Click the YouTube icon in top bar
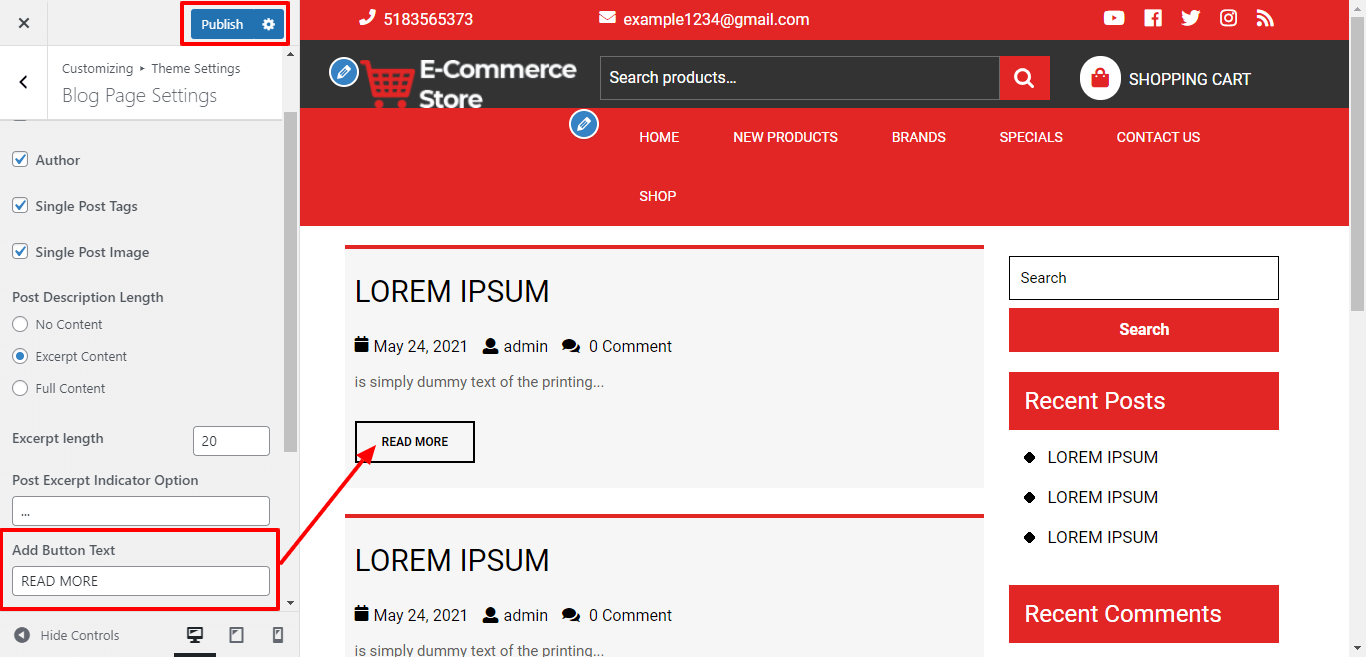This screenshot has width=1366, height=657. tap(1114, 18)
